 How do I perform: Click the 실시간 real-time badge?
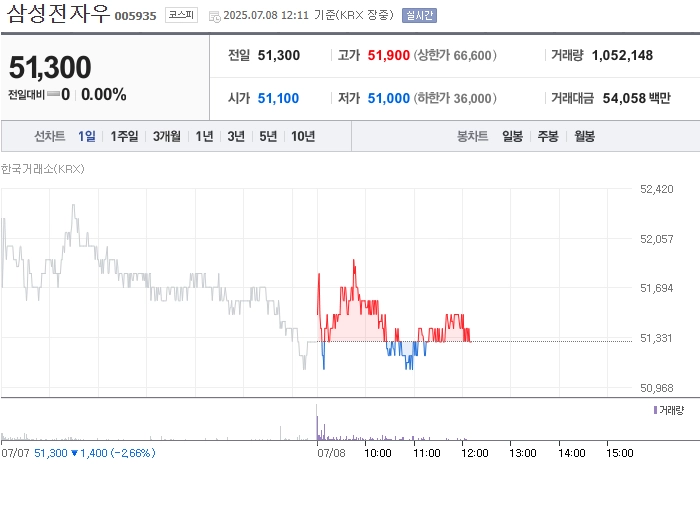click(419, 15)
